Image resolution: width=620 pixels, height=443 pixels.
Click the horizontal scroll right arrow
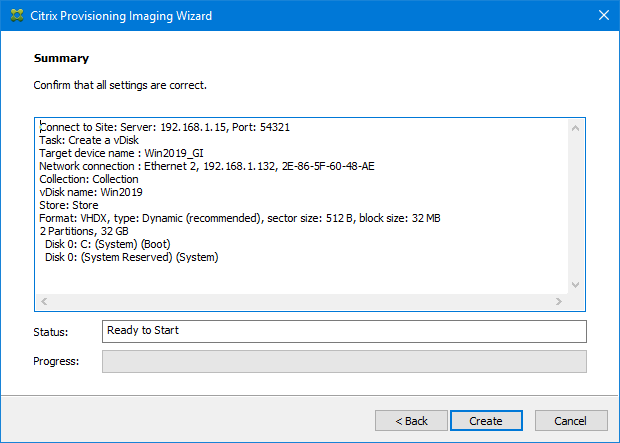[559, 301]
